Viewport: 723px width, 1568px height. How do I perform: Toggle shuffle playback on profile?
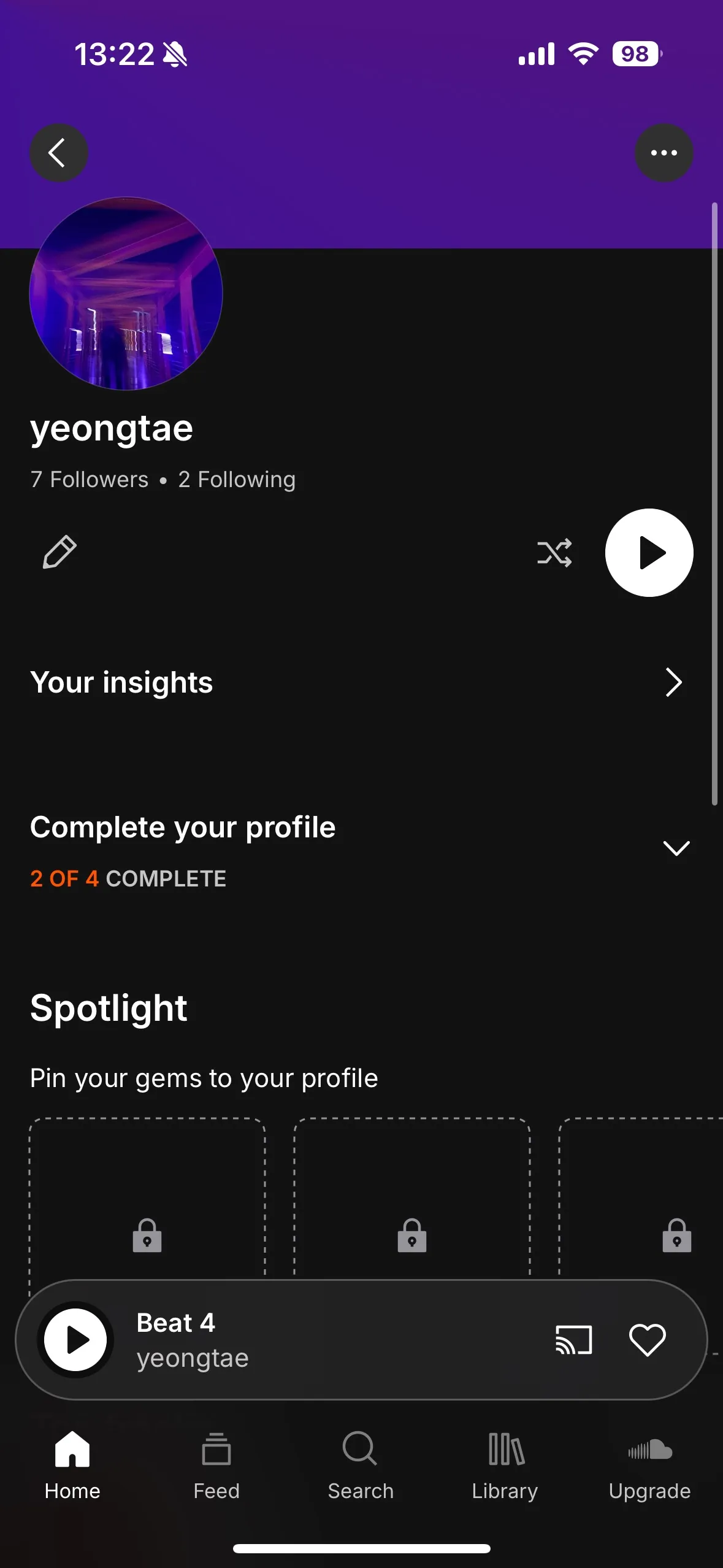point(554,553)
